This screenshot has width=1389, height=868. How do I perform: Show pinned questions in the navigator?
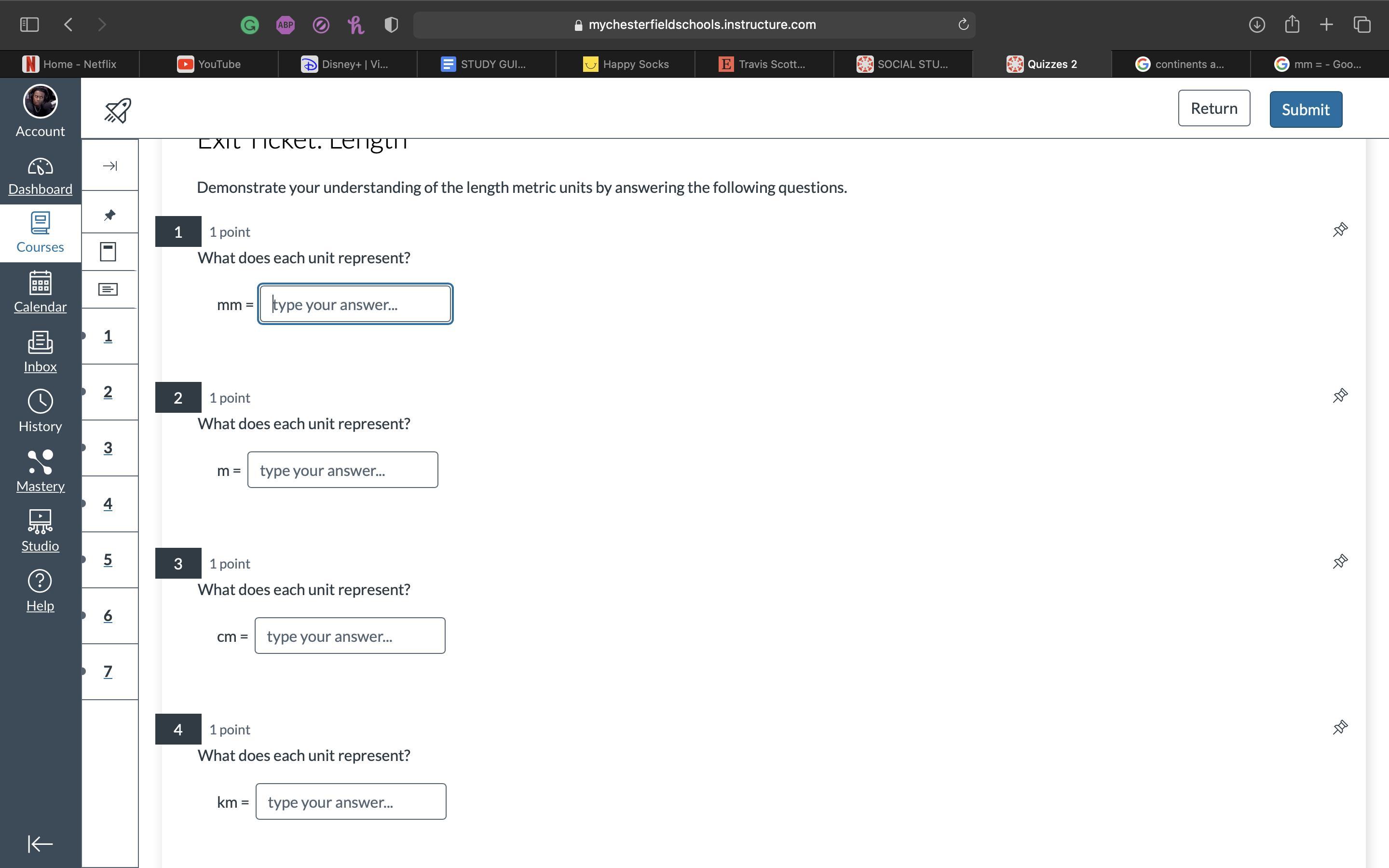coord(109,215)
